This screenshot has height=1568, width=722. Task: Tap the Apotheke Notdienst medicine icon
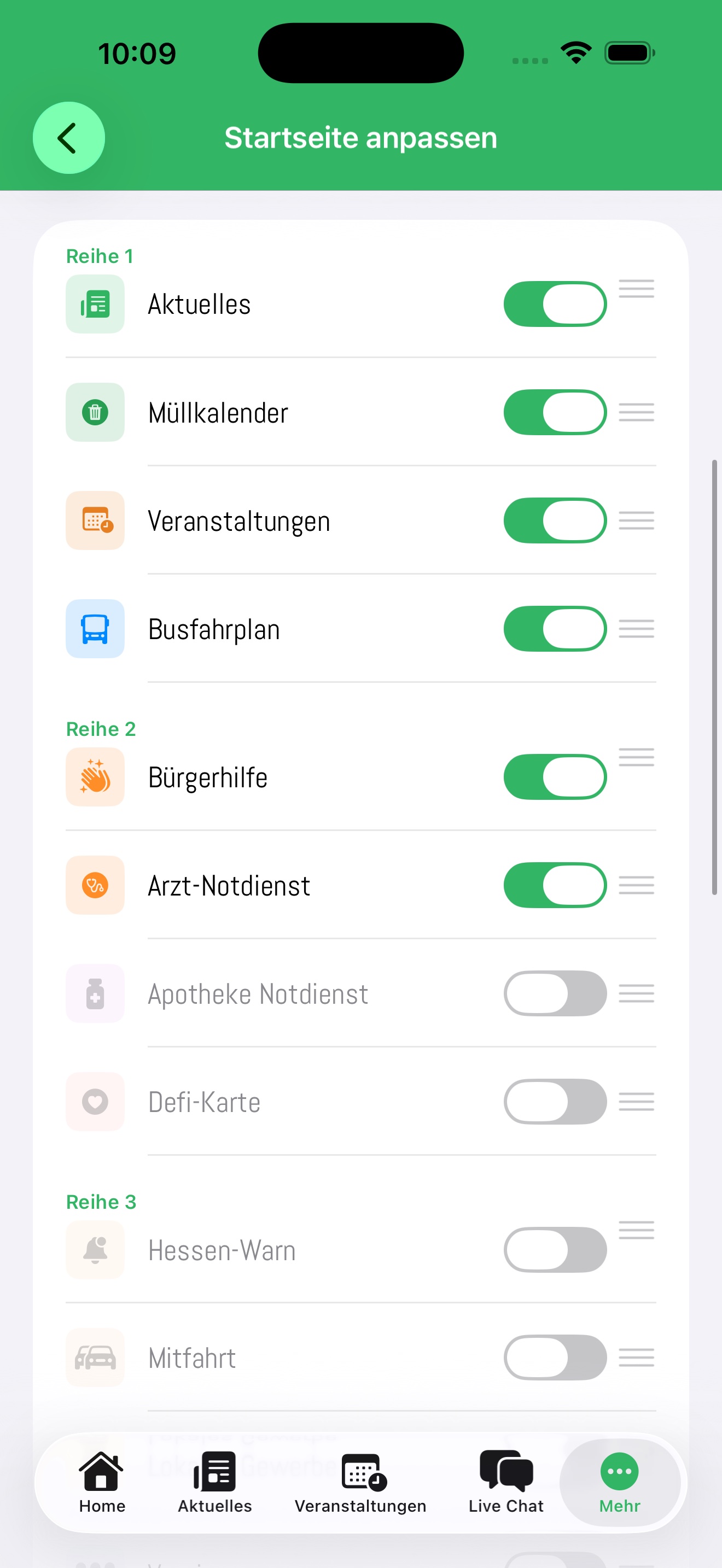pyautogui.click(x=95, y=993)
